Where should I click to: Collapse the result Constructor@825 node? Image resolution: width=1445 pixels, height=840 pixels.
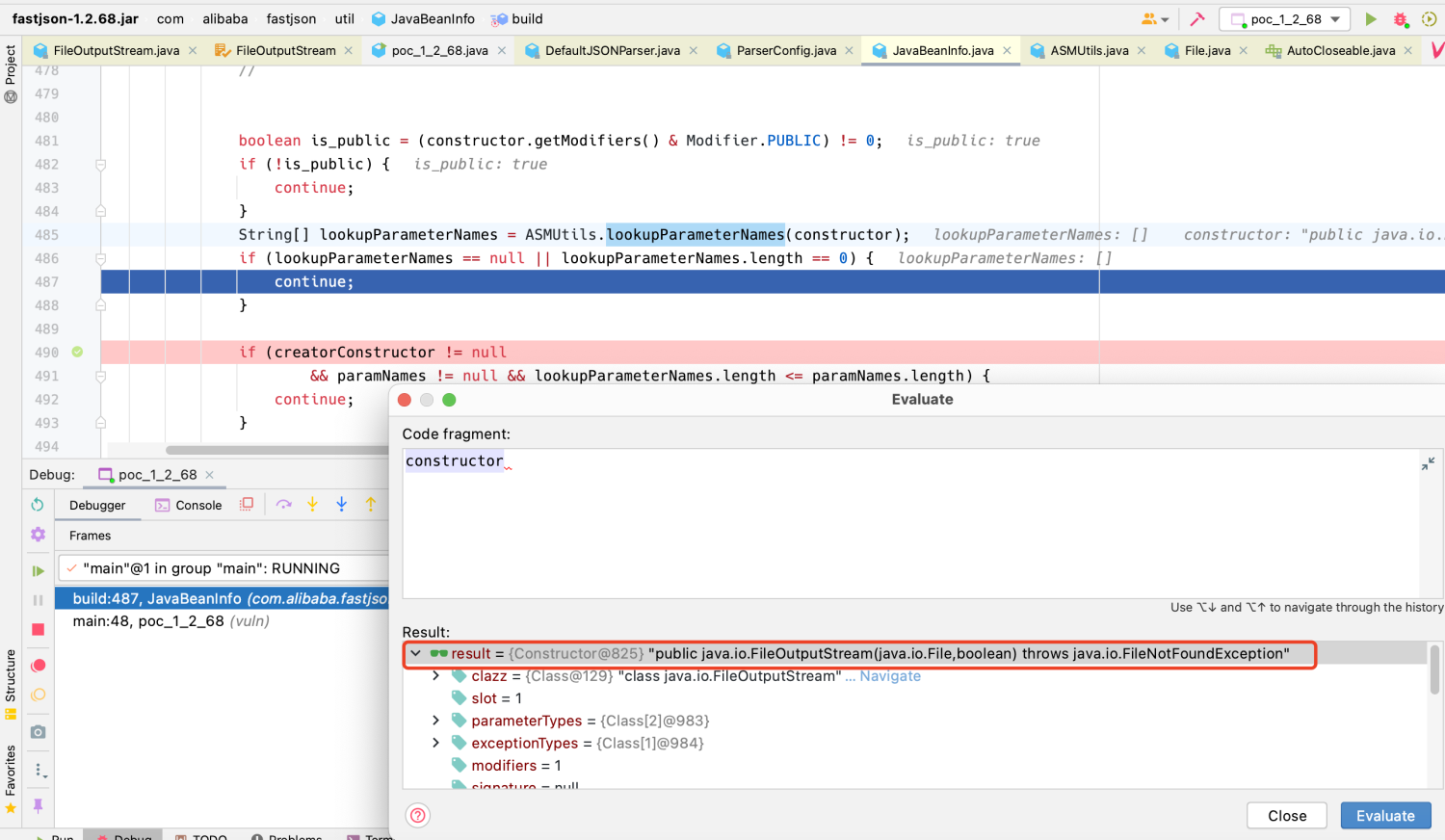pos(415,653)
